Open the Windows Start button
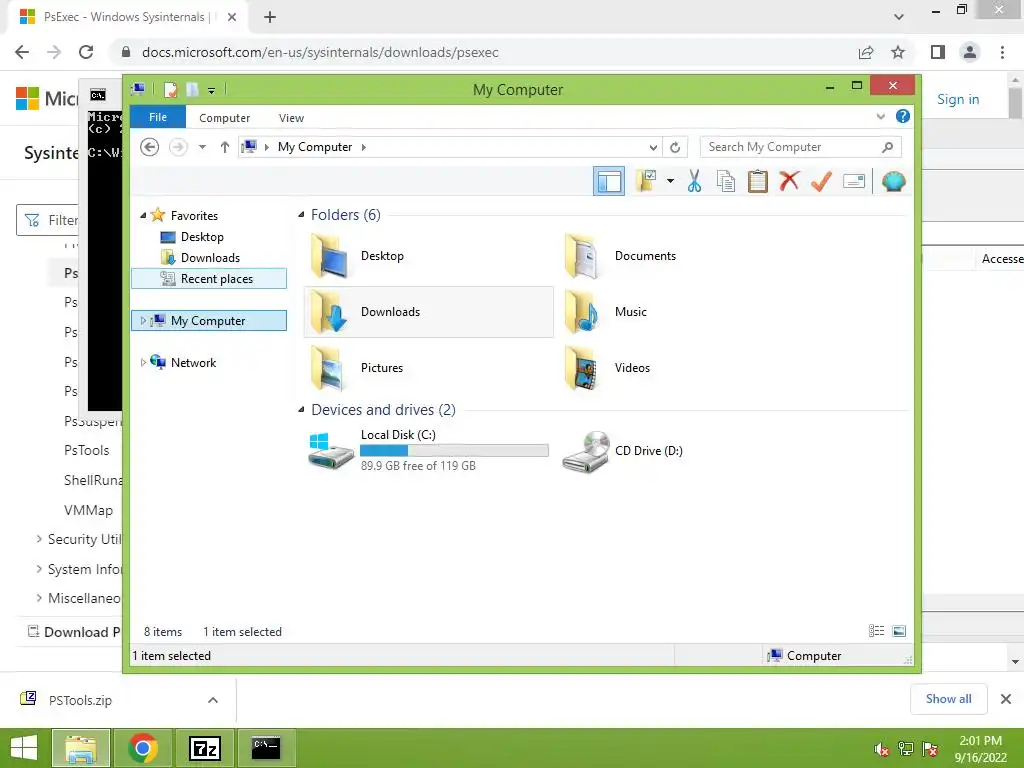 click(24, 748)
